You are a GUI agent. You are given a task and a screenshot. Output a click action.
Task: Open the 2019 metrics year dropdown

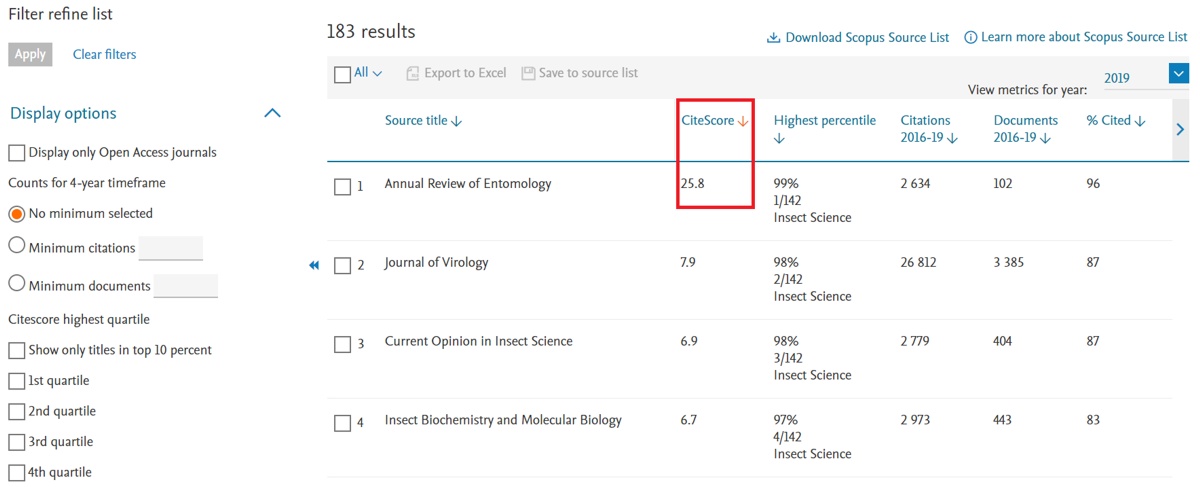pyautogui.click(x=1178, y=73)
